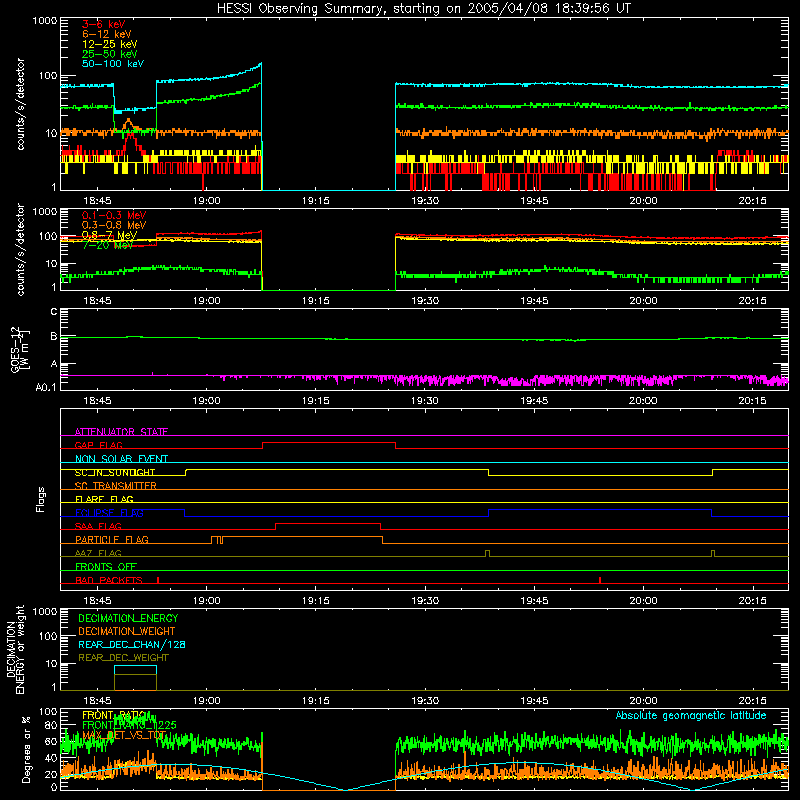Screen dimensions: 800x800
Task: Click the 19:15 time label under top plot
Action: (x=315, y=201)
